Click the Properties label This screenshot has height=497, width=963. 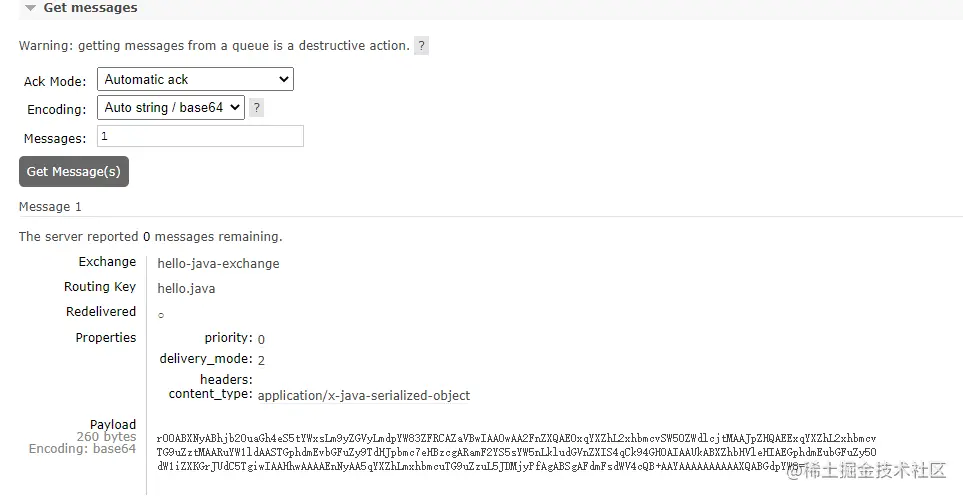(x=106, y=338)
